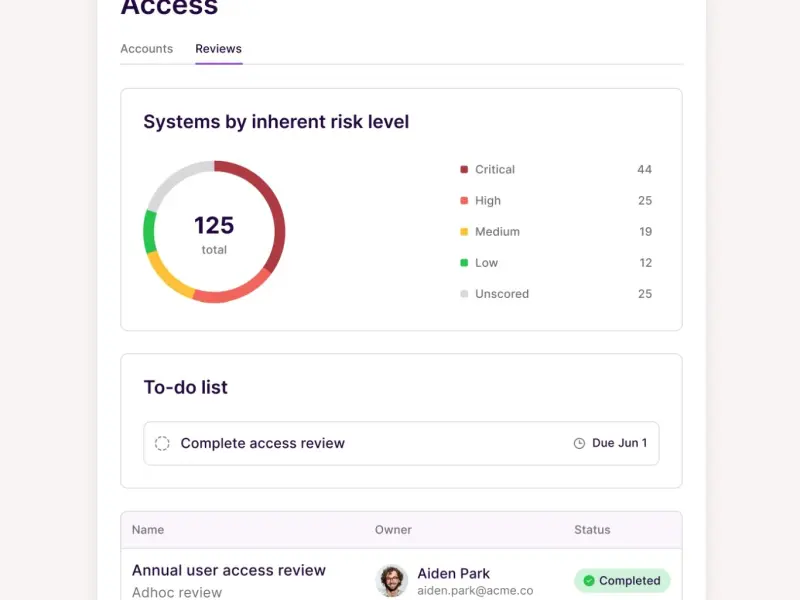The width and height of the screenshot is (800, 600).
Task: Click the yellow Medium legend dot
Action: 464,232
